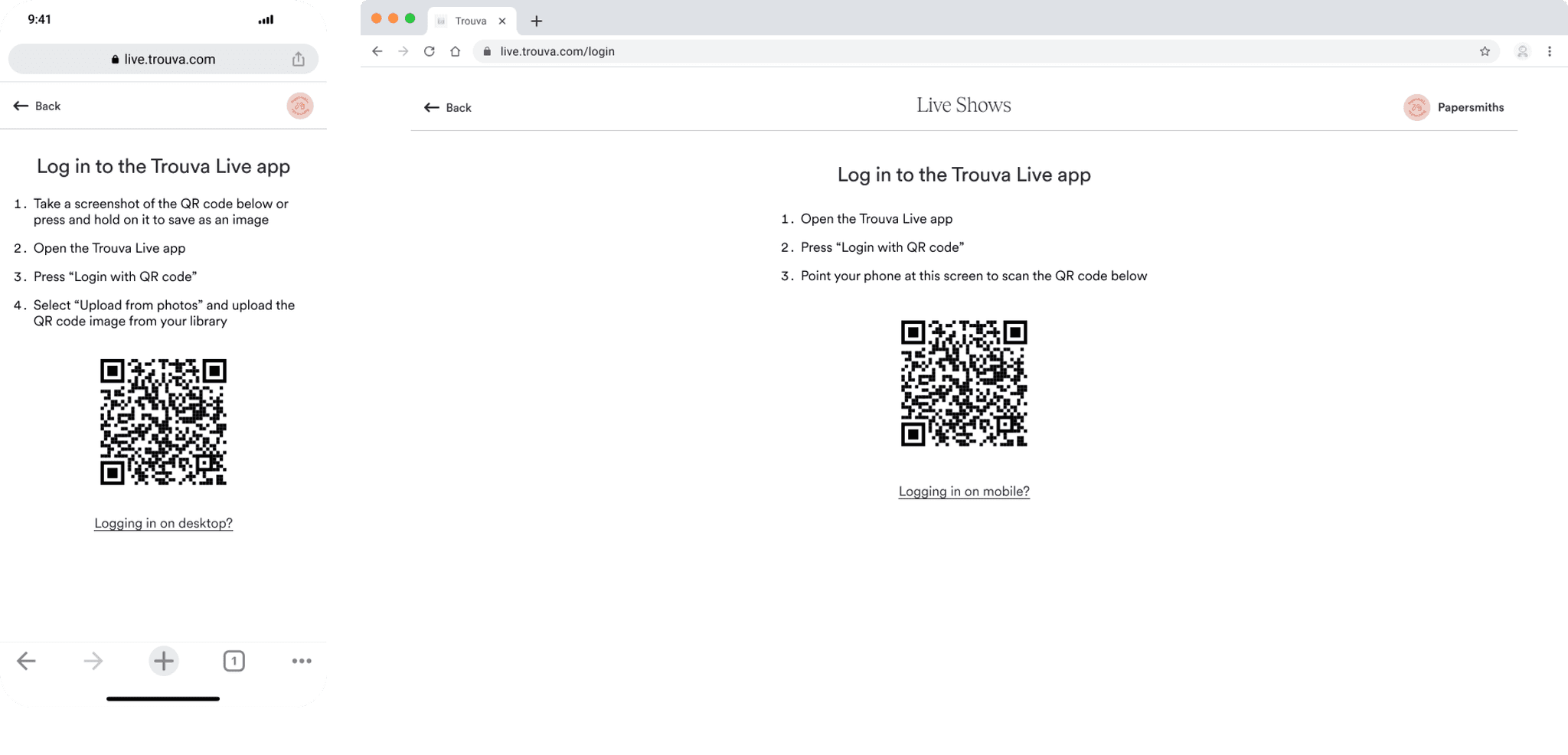Click mobile step 'Open the Trouva Live app'

pos(109,248)
